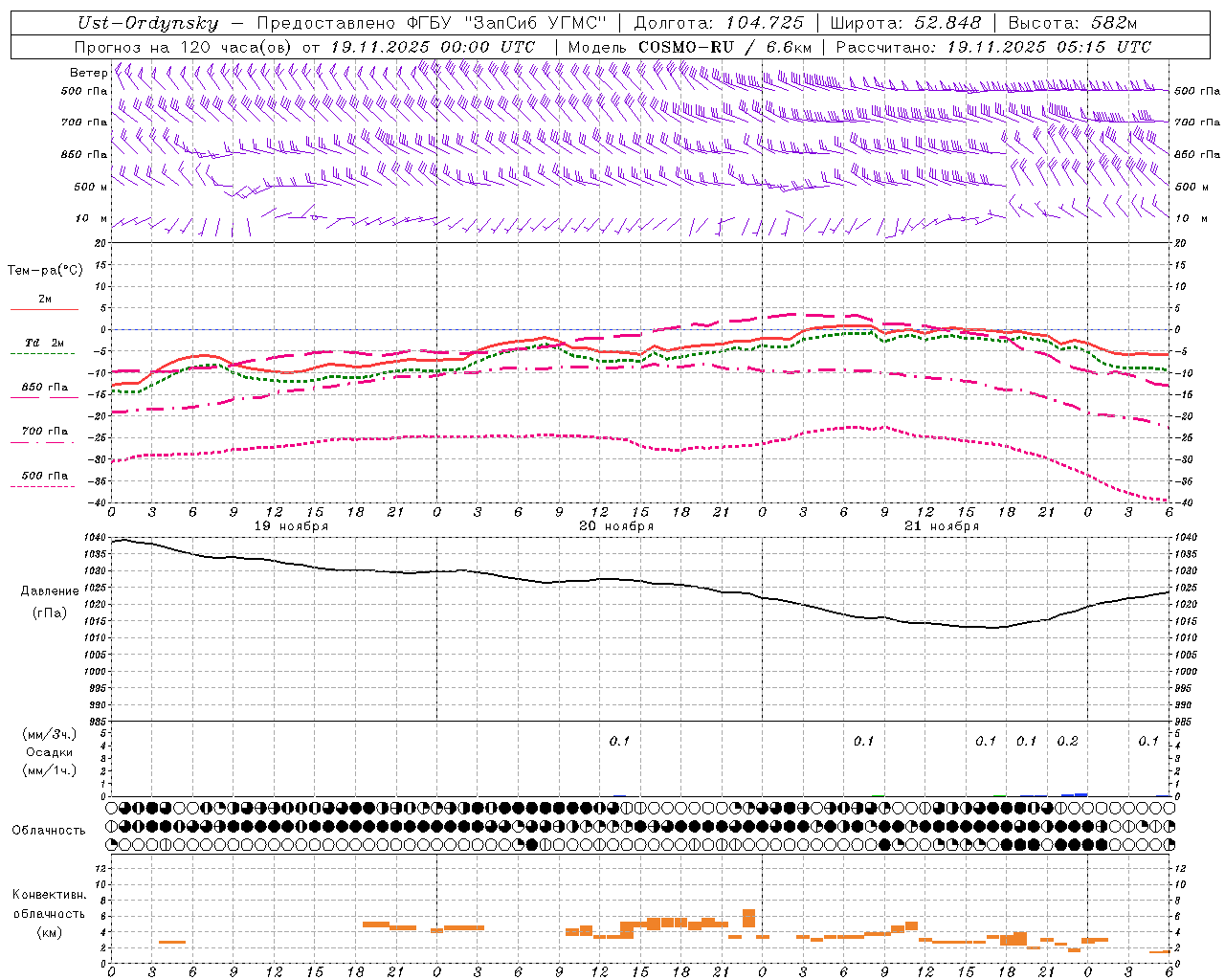The height and width of the screenshot is (980, 1225).
Task: Click the Td 2м dew point legend entry
Action: point(45,343)
